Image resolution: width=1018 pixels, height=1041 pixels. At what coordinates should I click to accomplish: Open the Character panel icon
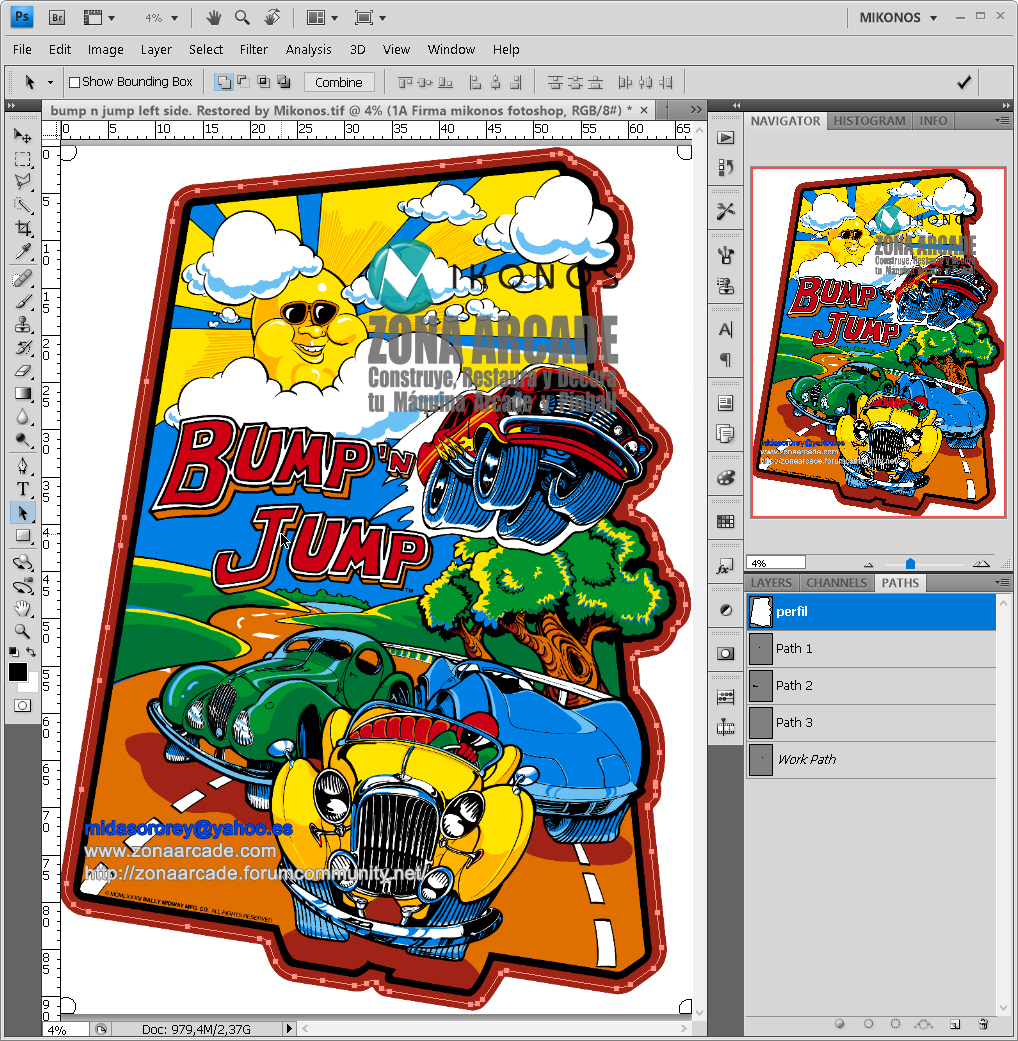pyautogui.click(x=725, y=329)
